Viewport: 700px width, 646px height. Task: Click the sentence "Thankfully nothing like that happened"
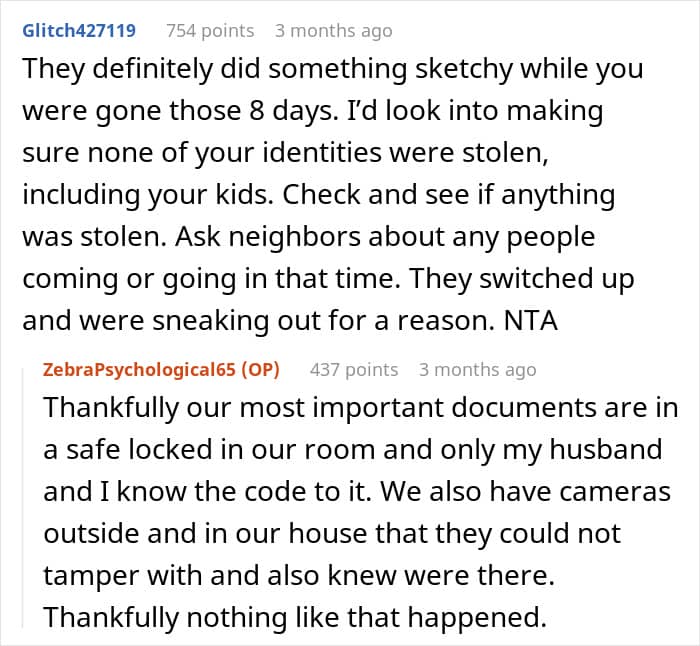[294, 619]
